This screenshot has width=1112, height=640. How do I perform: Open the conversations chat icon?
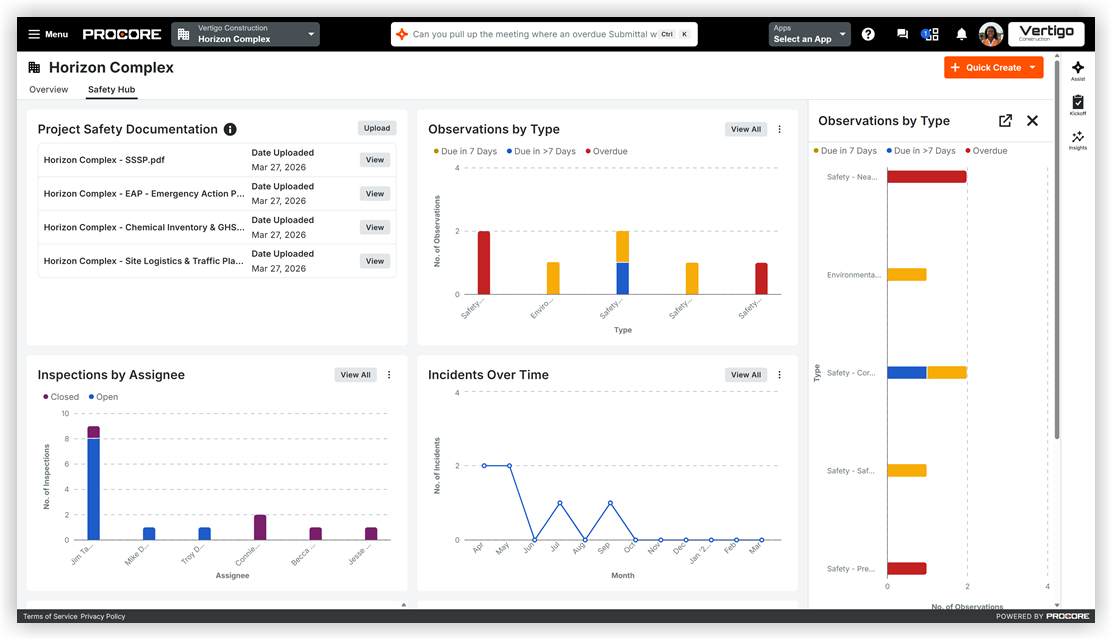902,33
